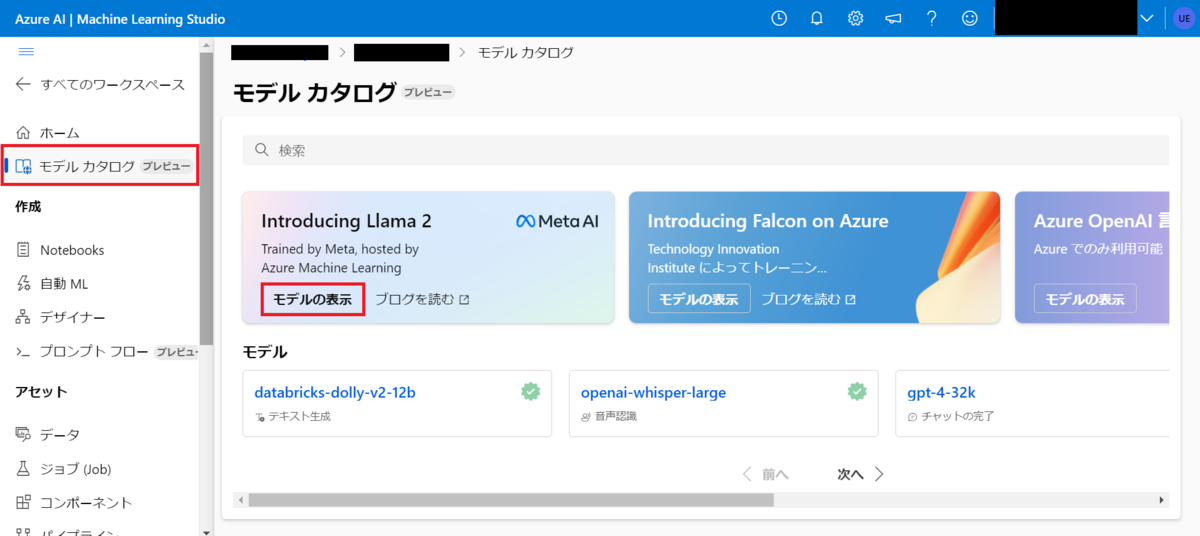Click the lightning icon for 自動 ML

(x=23, y=284)
